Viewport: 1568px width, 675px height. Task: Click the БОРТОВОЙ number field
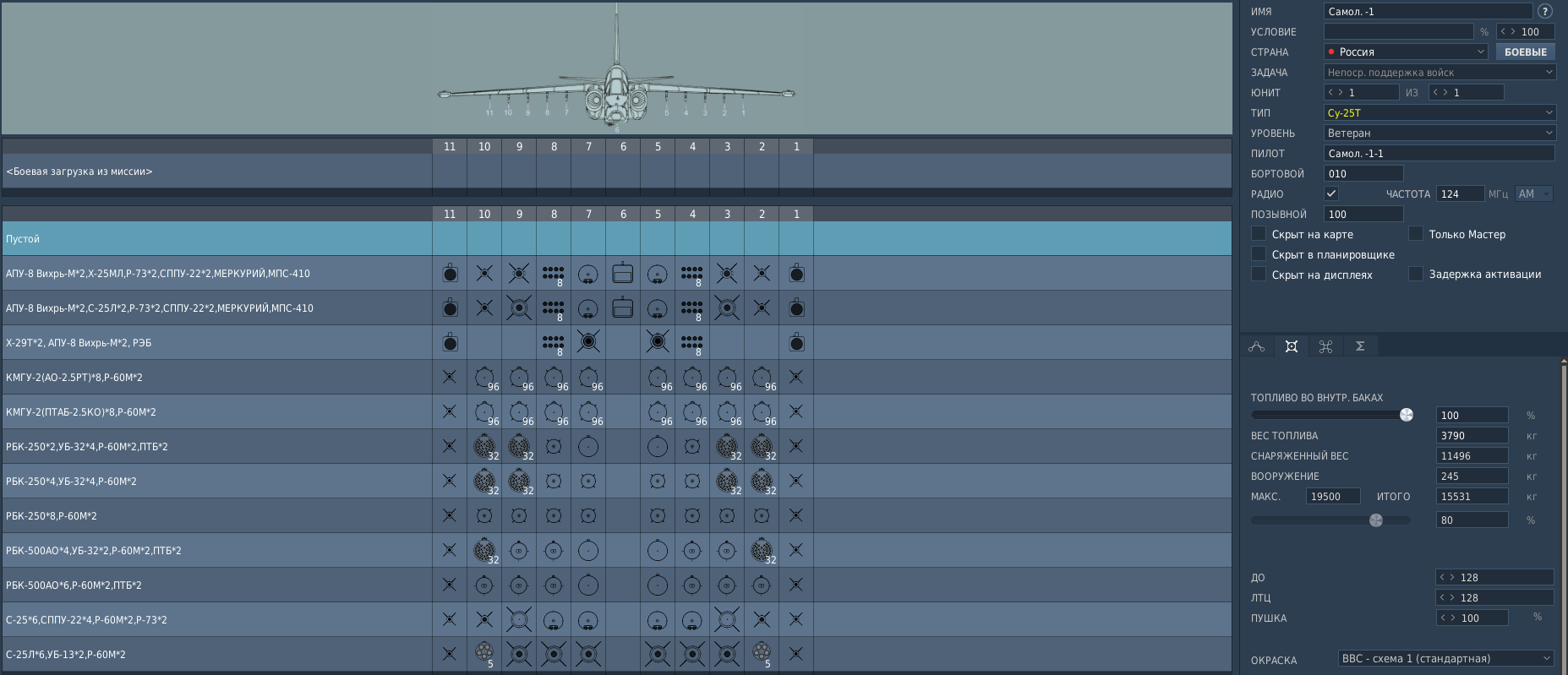pos(1363,173)
